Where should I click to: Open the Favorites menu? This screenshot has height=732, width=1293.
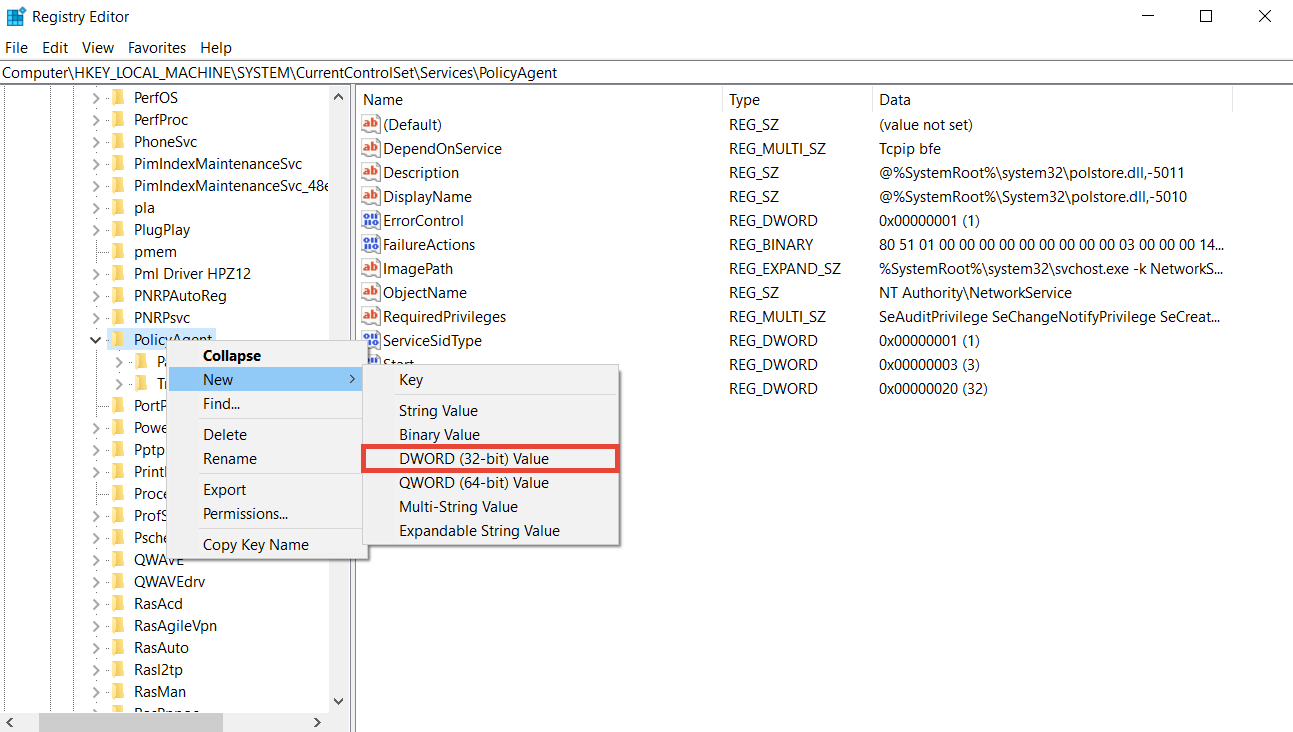pos(157,47)
